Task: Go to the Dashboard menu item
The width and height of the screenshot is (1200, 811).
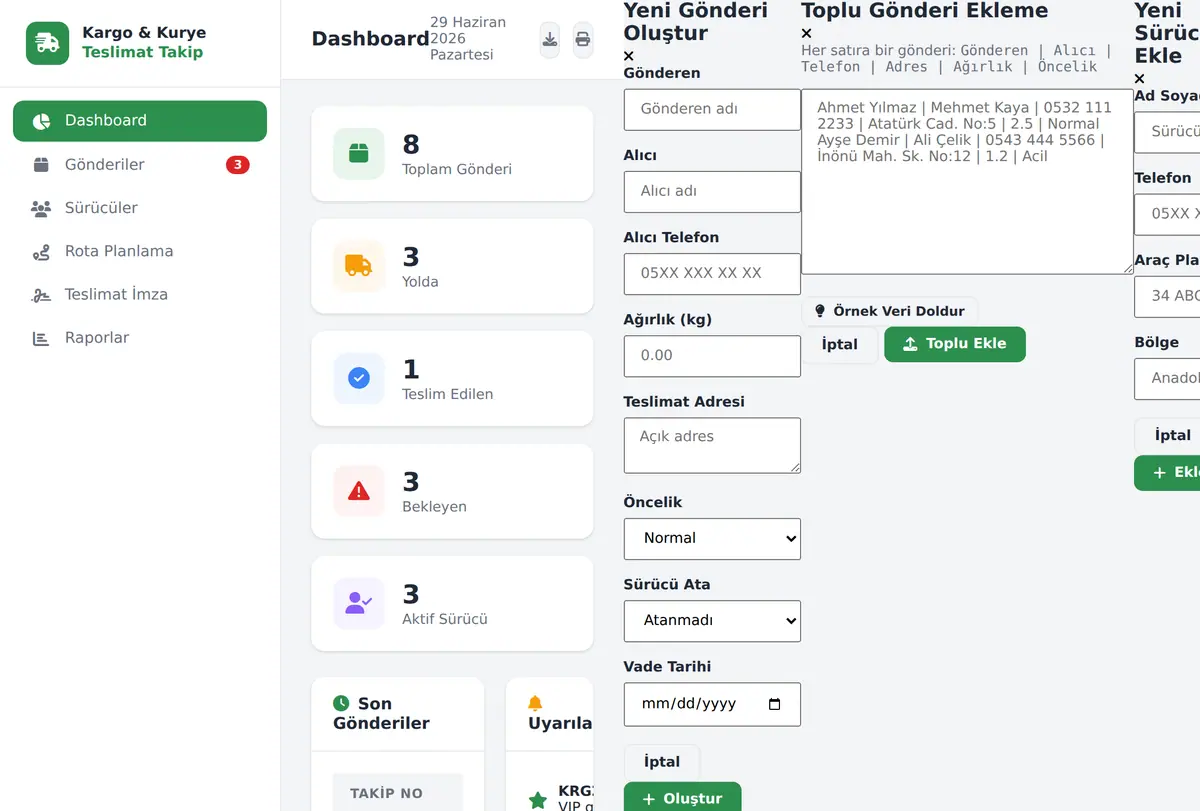Action: click(140, 121)
